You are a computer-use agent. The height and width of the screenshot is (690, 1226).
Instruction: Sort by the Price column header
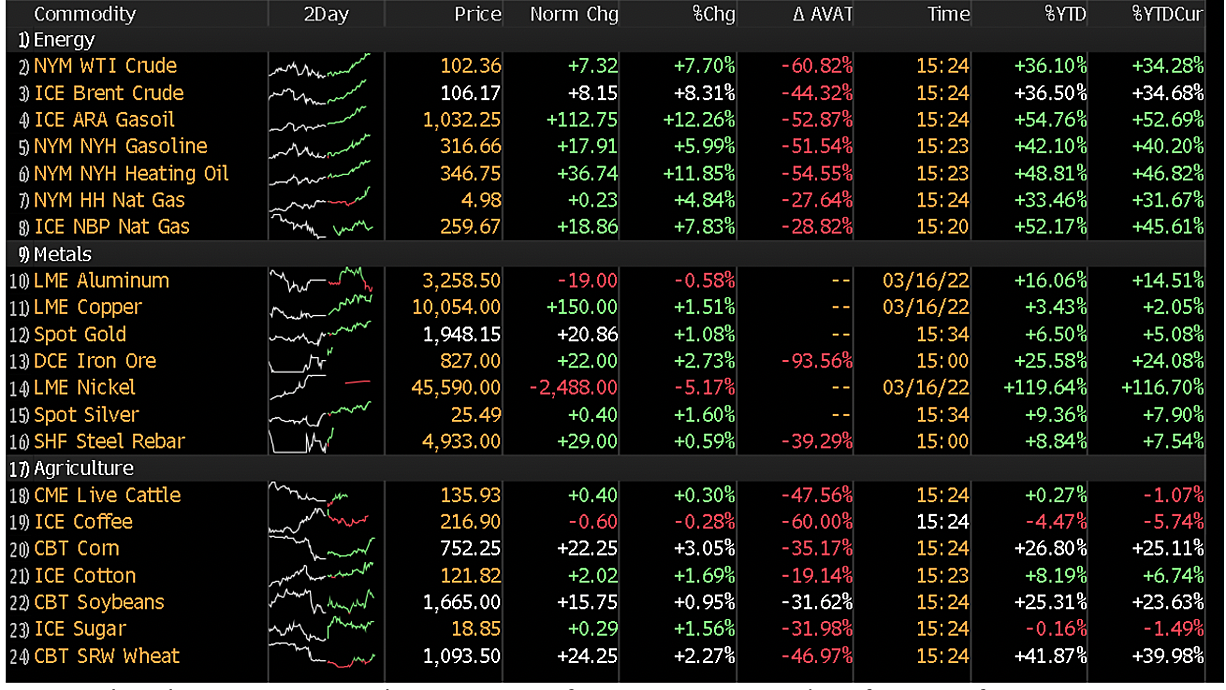(x=477, y=14)
